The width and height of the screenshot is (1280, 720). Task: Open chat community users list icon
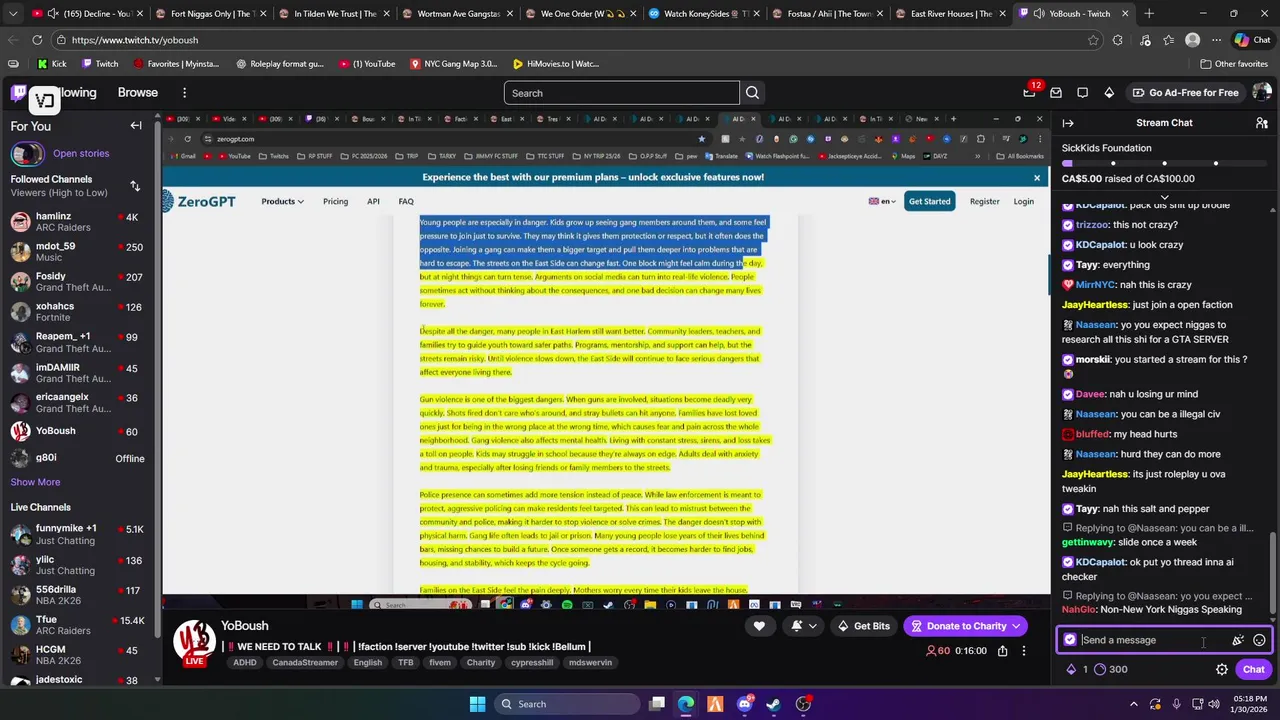click(x=1262, y=123)
